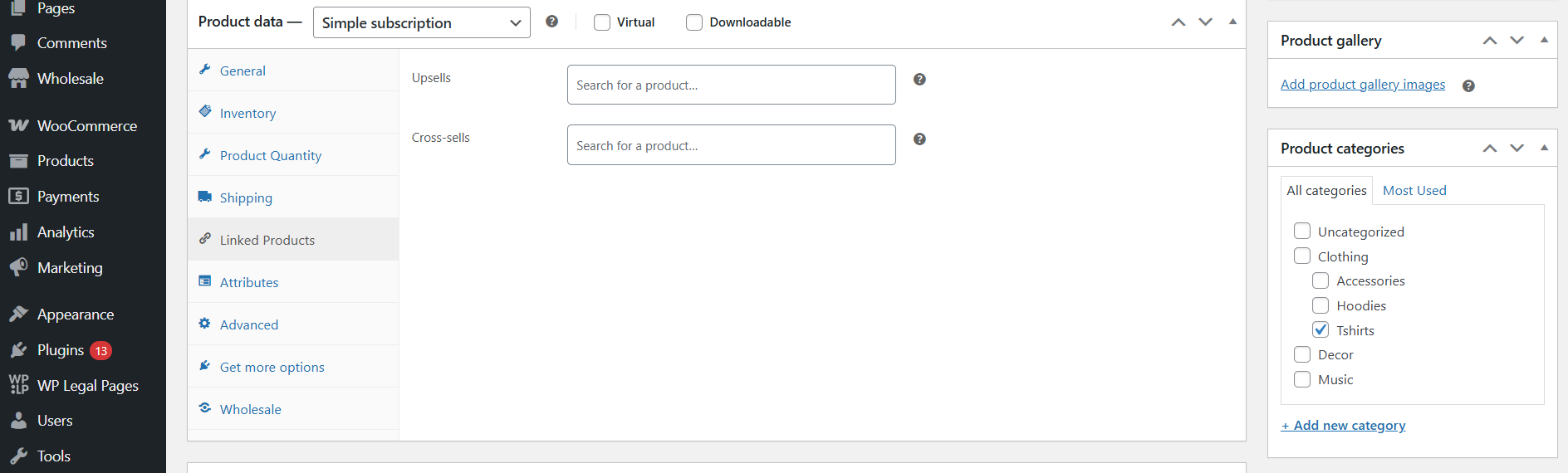The image size is (1568, 473).
Task: Open the Simple subscription product type dropdown
Action: (x=421, y=22)
